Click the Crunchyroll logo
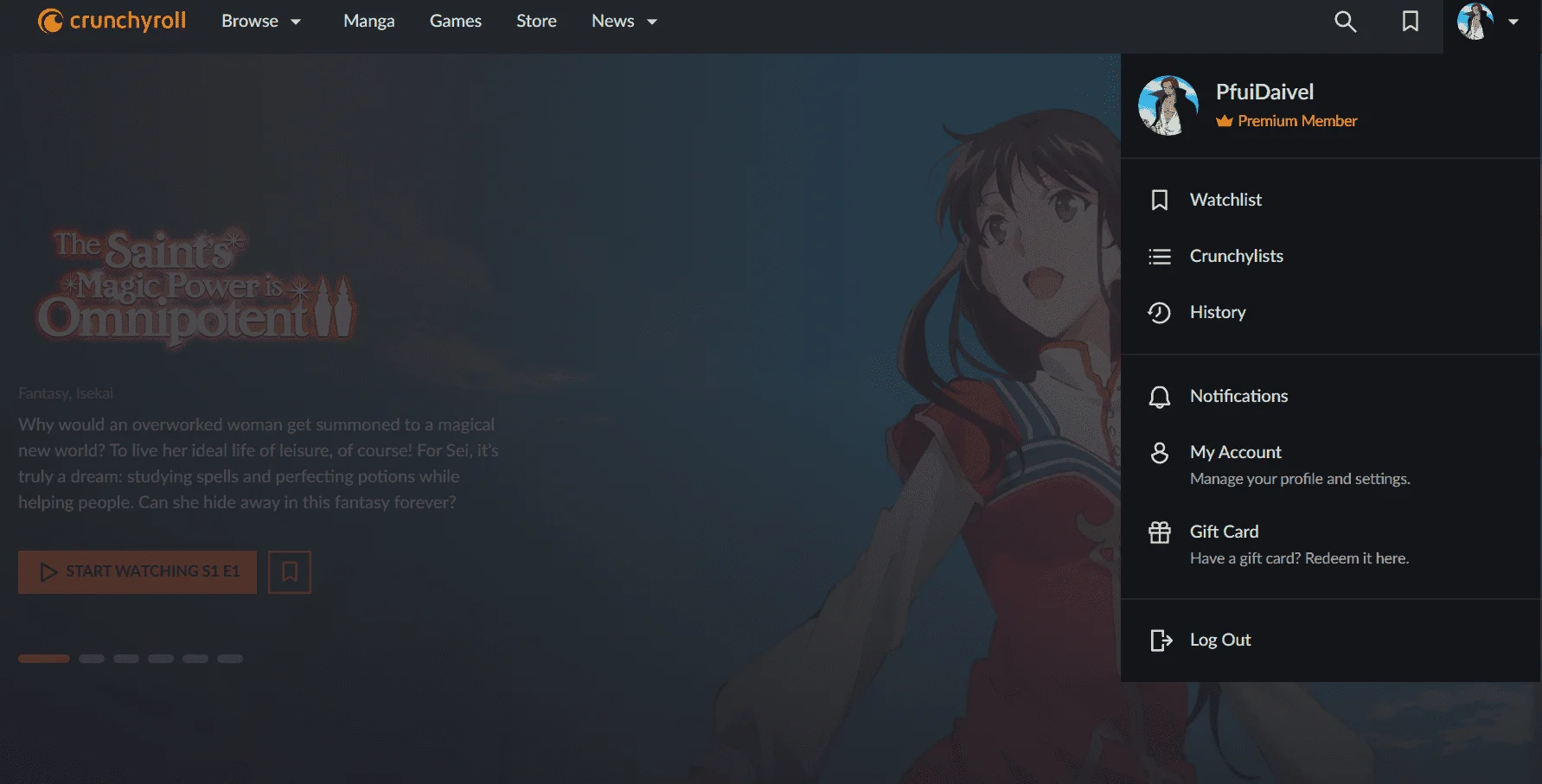 [112, 21]
